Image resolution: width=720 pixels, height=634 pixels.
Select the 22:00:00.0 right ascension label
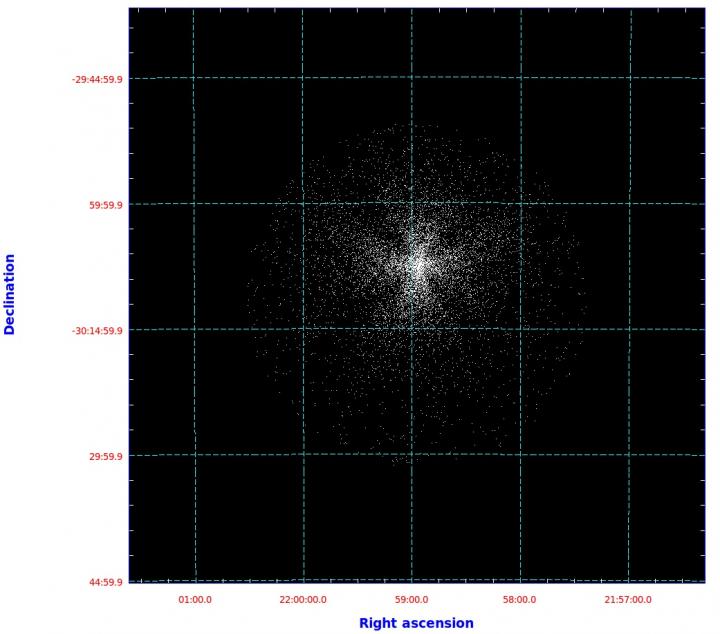[x=303, y=600]
